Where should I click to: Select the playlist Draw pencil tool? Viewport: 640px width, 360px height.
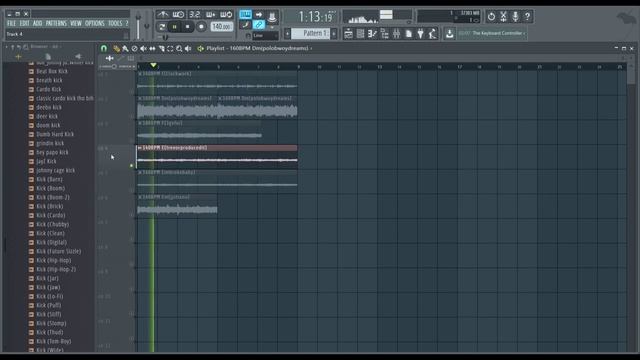click(x=116, y=49)
